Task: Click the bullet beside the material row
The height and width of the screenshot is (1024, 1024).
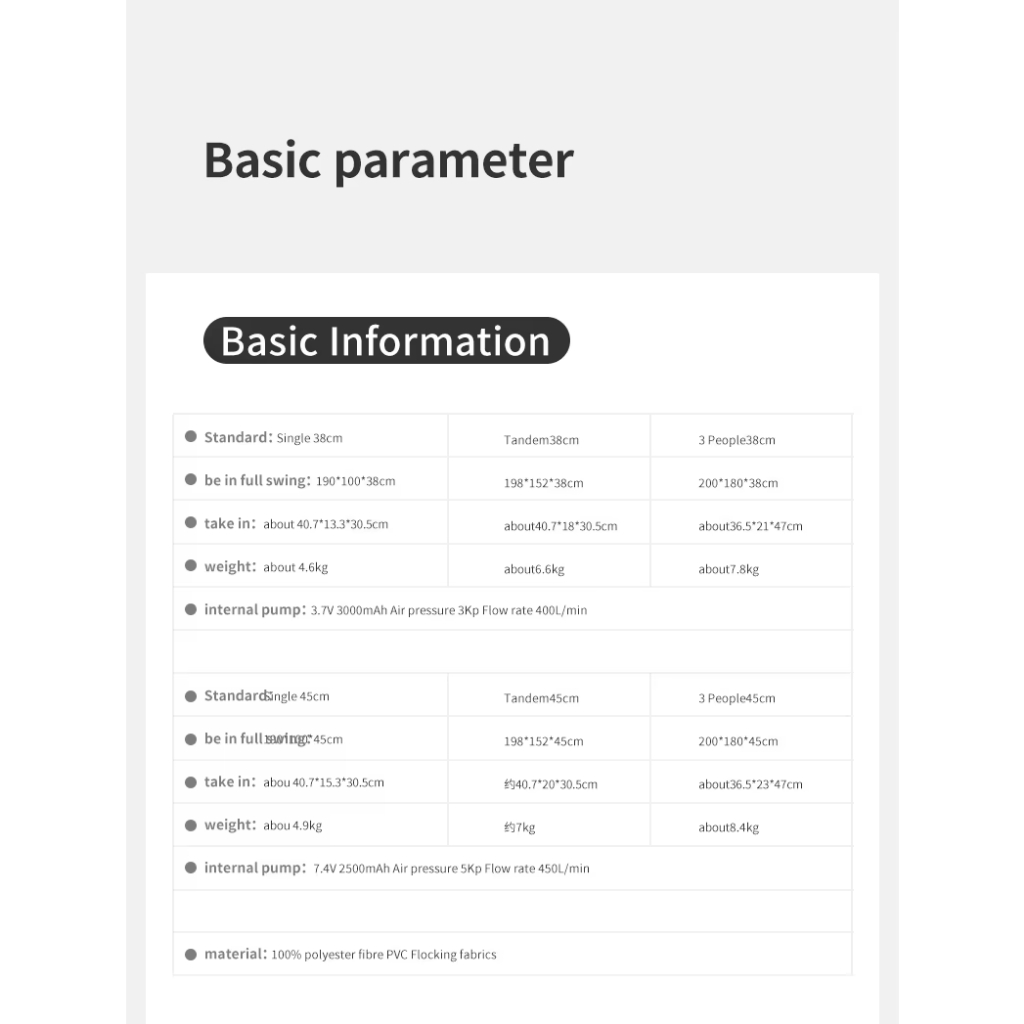Action: 191,954
